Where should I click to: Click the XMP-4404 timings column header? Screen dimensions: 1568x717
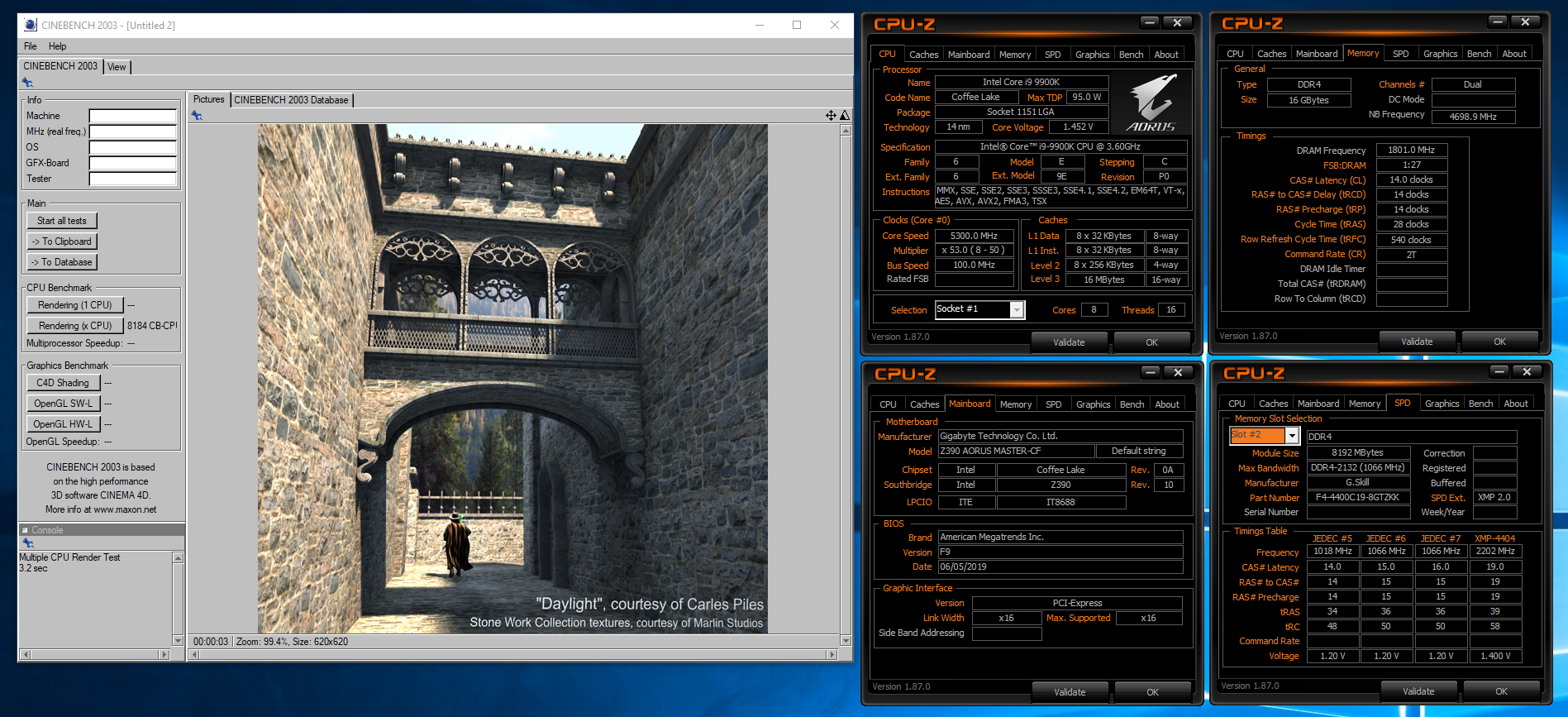pos(1494,538)
